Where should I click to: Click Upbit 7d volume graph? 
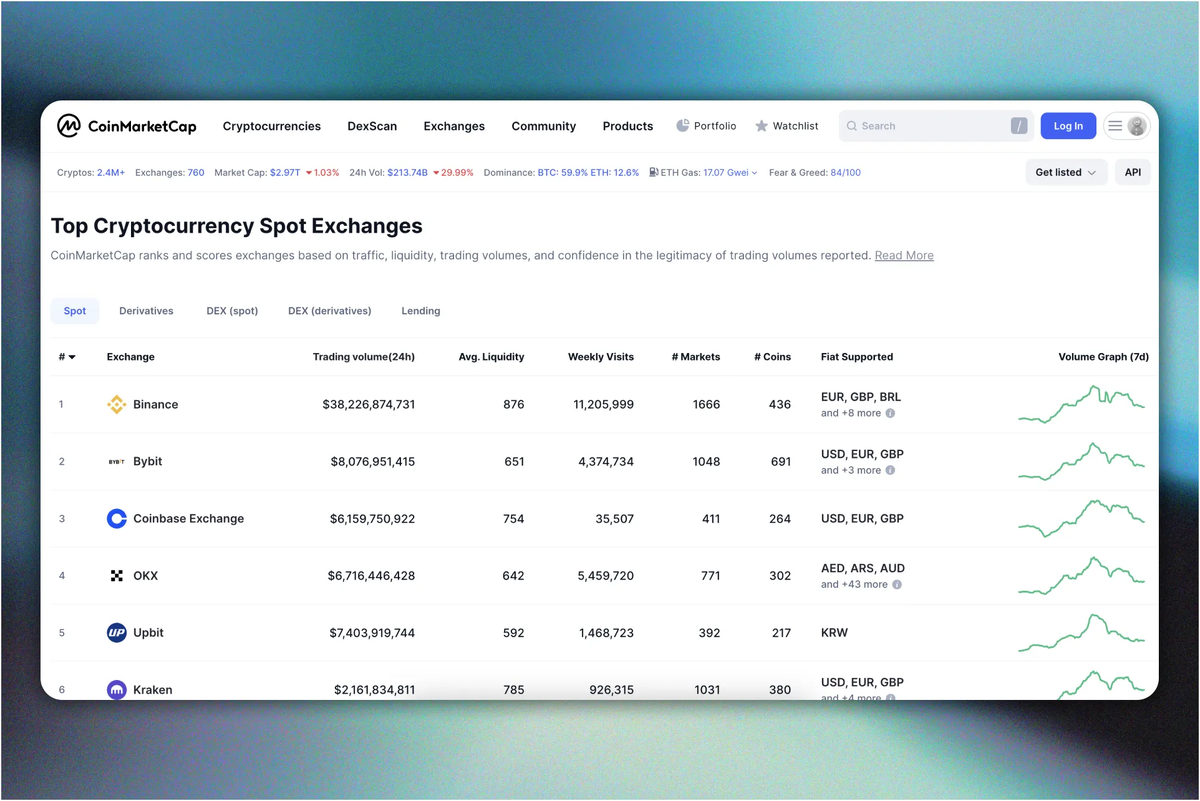[1082, 633]
